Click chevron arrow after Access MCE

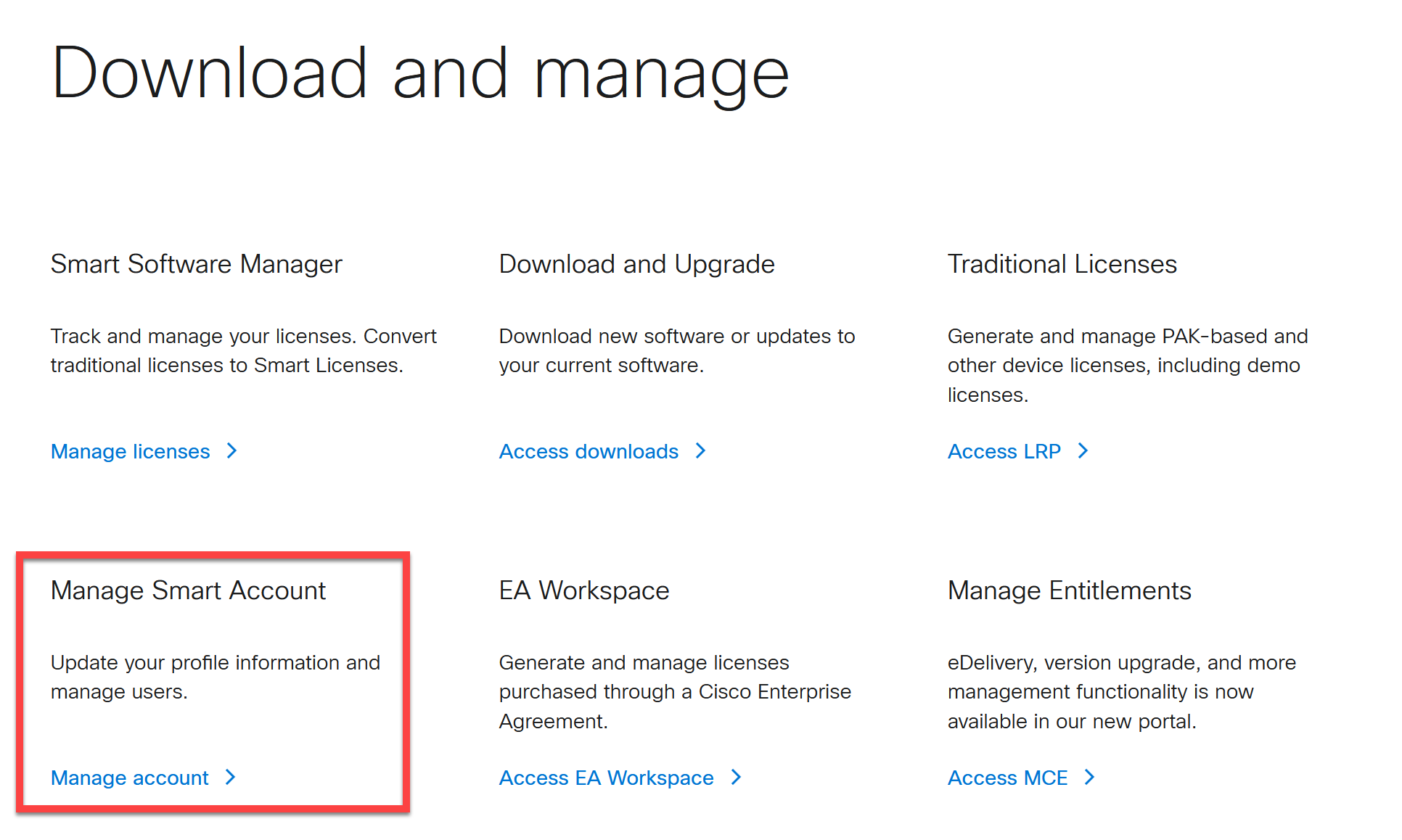1089,777
